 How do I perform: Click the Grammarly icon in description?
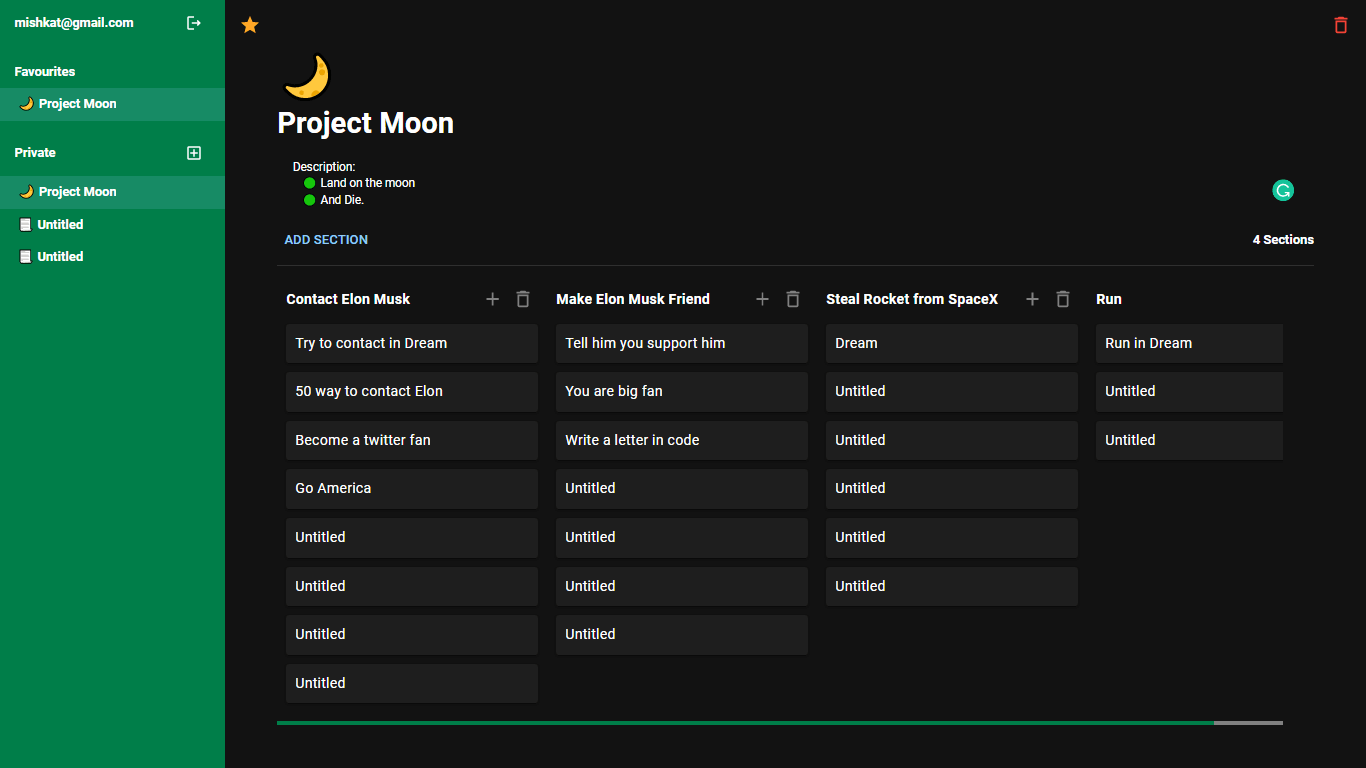[1283, 190]
